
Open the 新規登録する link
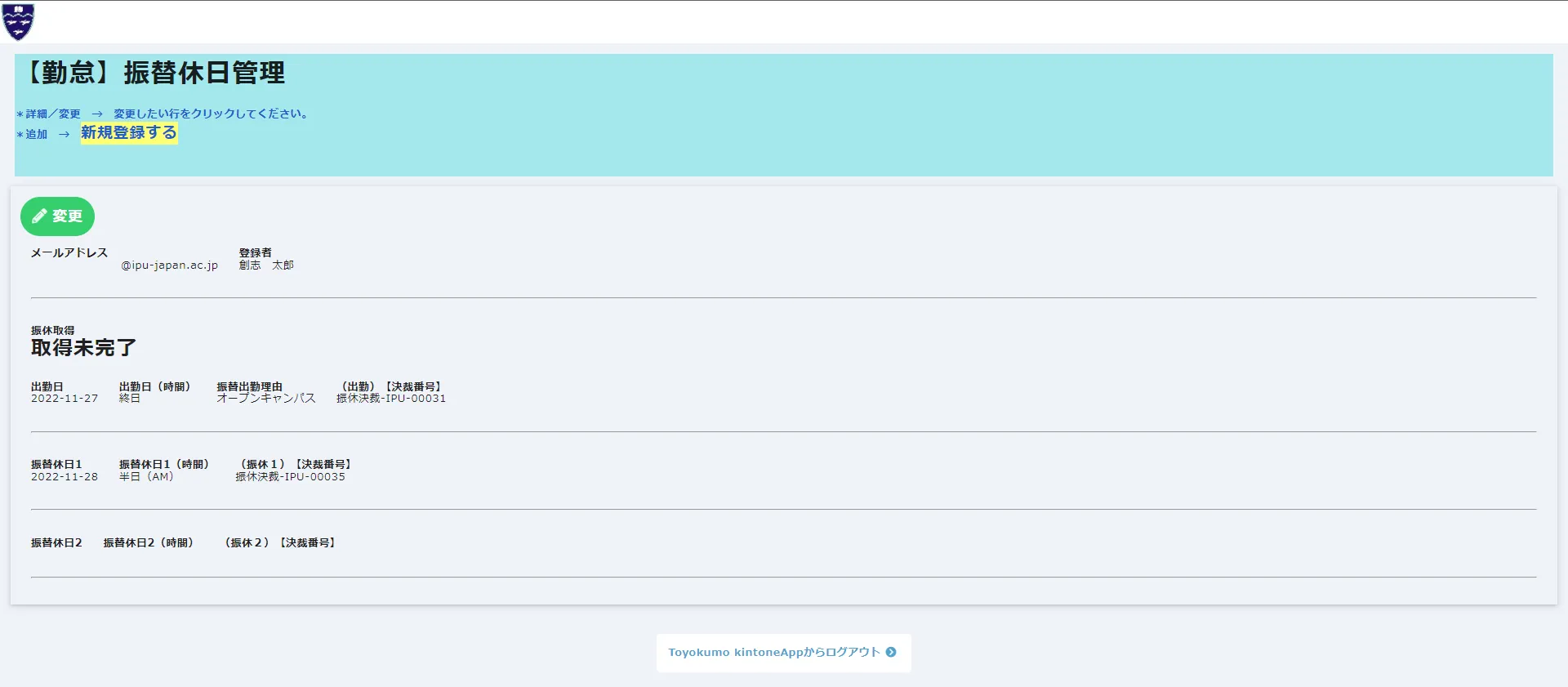[128, 133]
